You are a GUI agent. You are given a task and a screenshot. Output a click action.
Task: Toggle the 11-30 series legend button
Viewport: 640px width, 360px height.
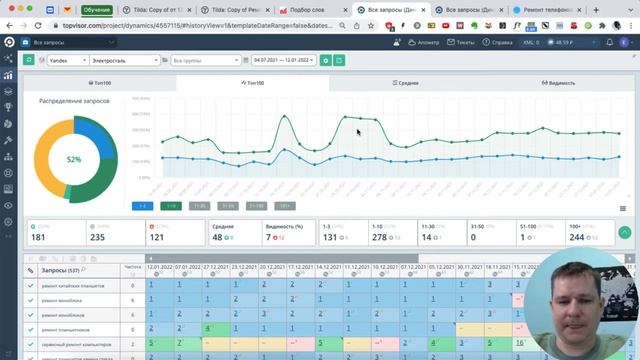click(x=200, y=206)
